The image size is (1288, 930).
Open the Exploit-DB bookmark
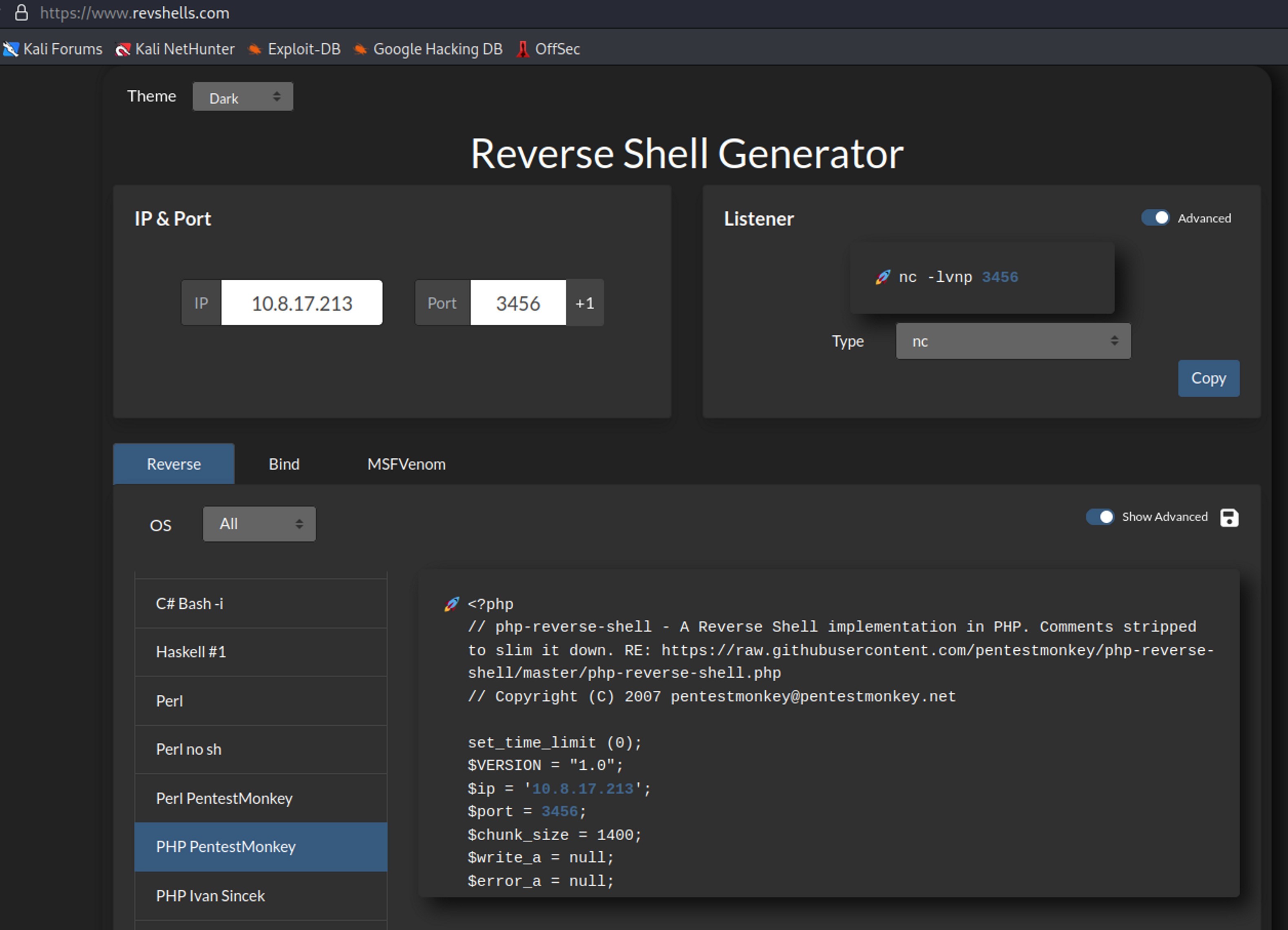(x=294, y=49)
